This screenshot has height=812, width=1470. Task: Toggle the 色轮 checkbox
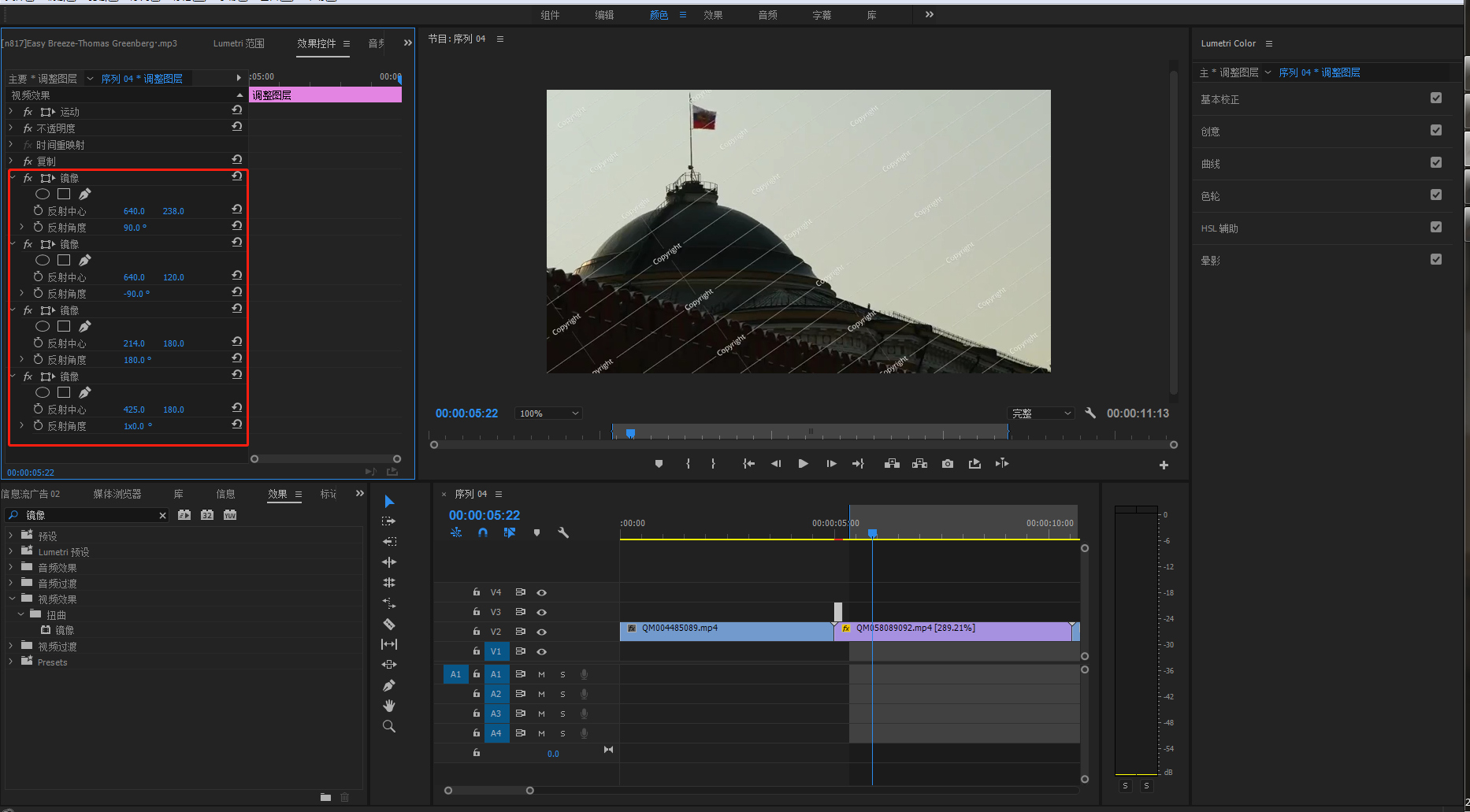pyautogui.click(x=1436, y=195)
